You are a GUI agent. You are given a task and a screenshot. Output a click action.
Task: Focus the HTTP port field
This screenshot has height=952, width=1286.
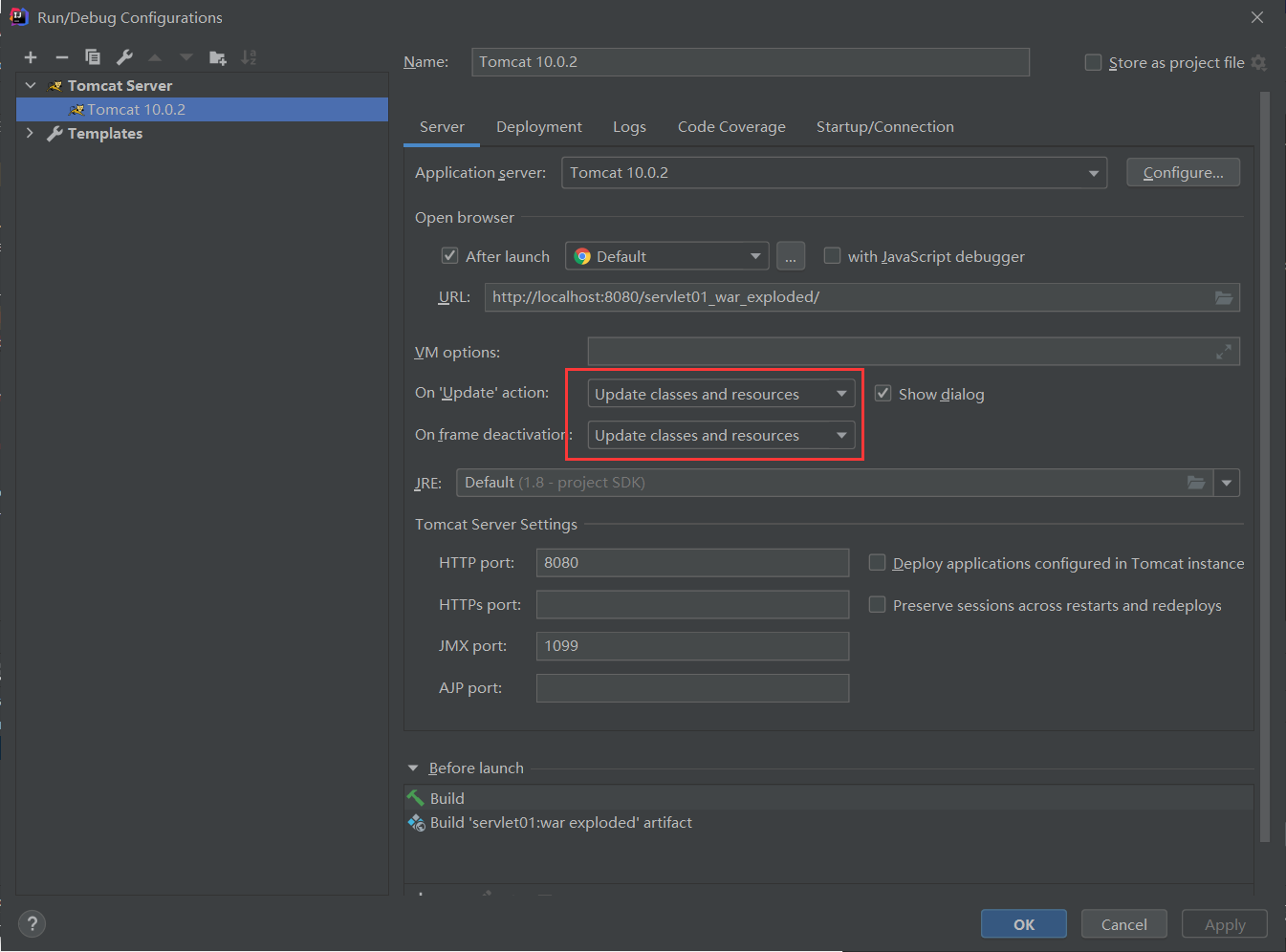tap(692, 563)
